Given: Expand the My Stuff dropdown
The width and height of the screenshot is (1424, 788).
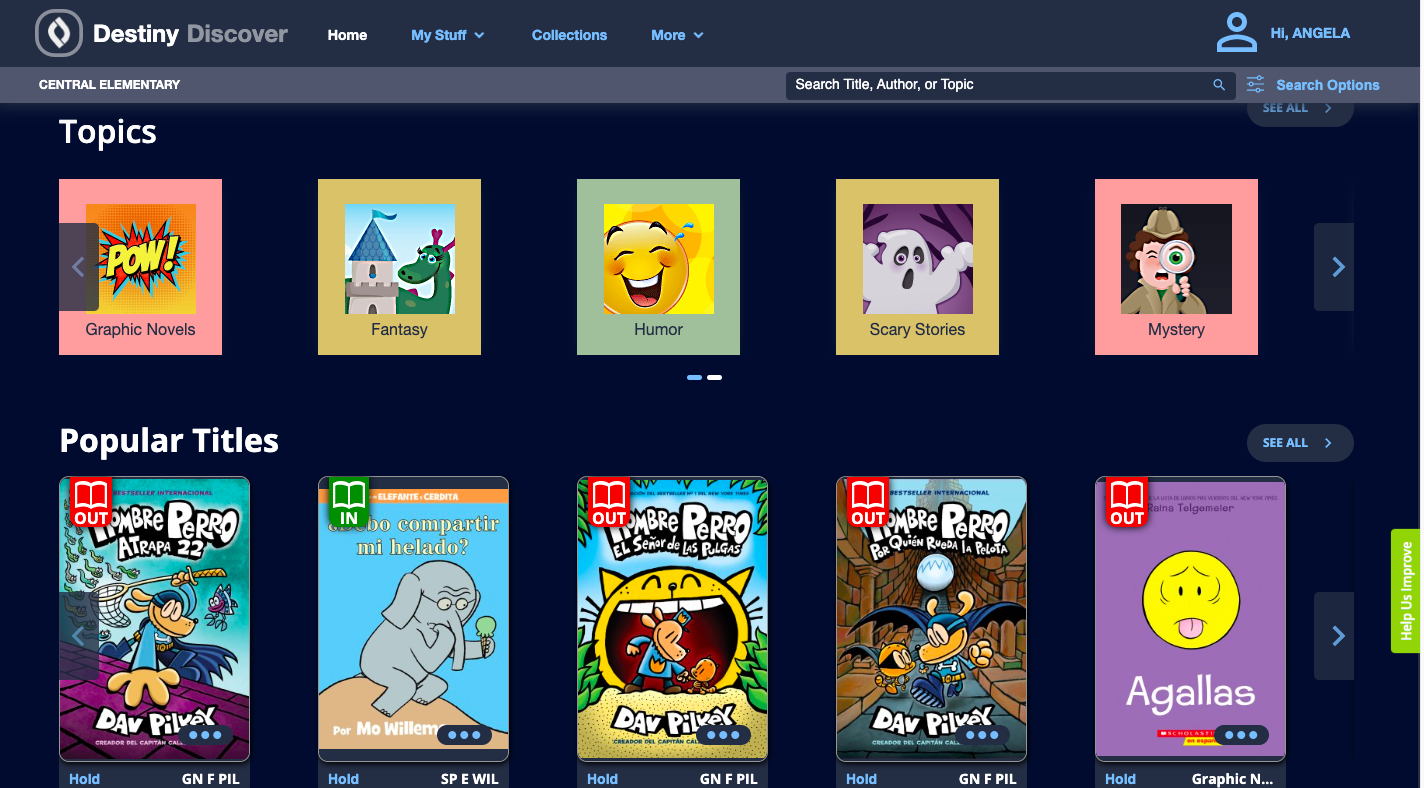Looking at the screenshot, I should pos(448,35).
